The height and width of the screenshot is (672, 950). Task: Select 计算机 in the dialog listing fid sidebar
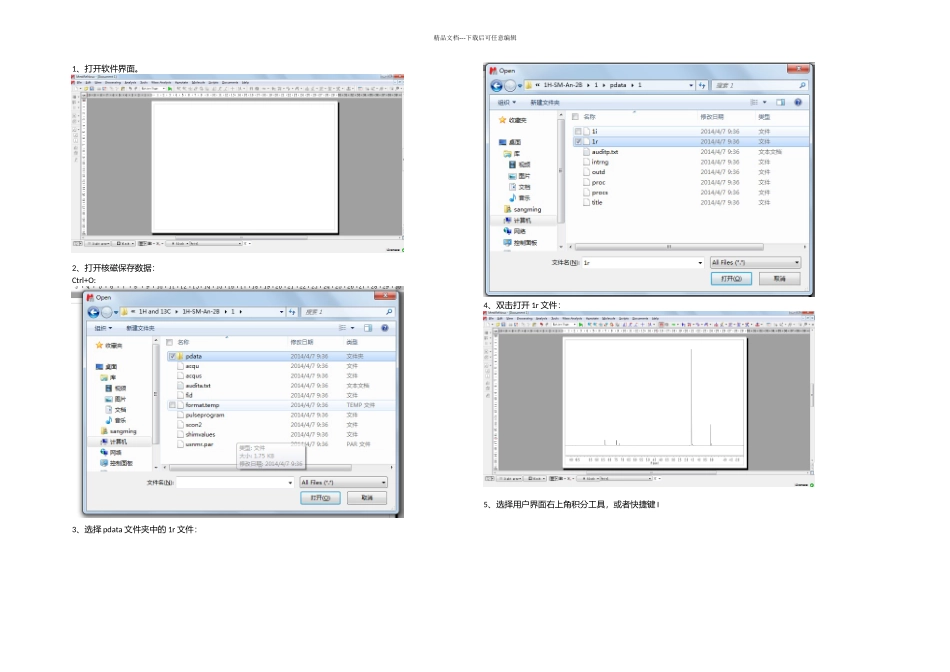[113, 442]
